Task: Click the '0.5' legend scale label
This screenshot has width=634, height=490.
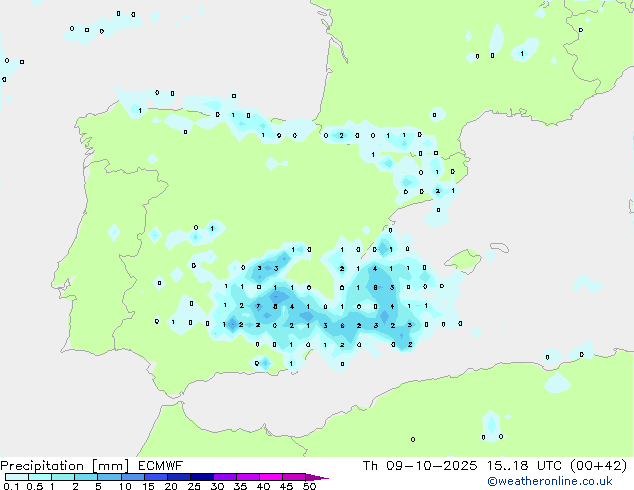Action: [35, 486]
